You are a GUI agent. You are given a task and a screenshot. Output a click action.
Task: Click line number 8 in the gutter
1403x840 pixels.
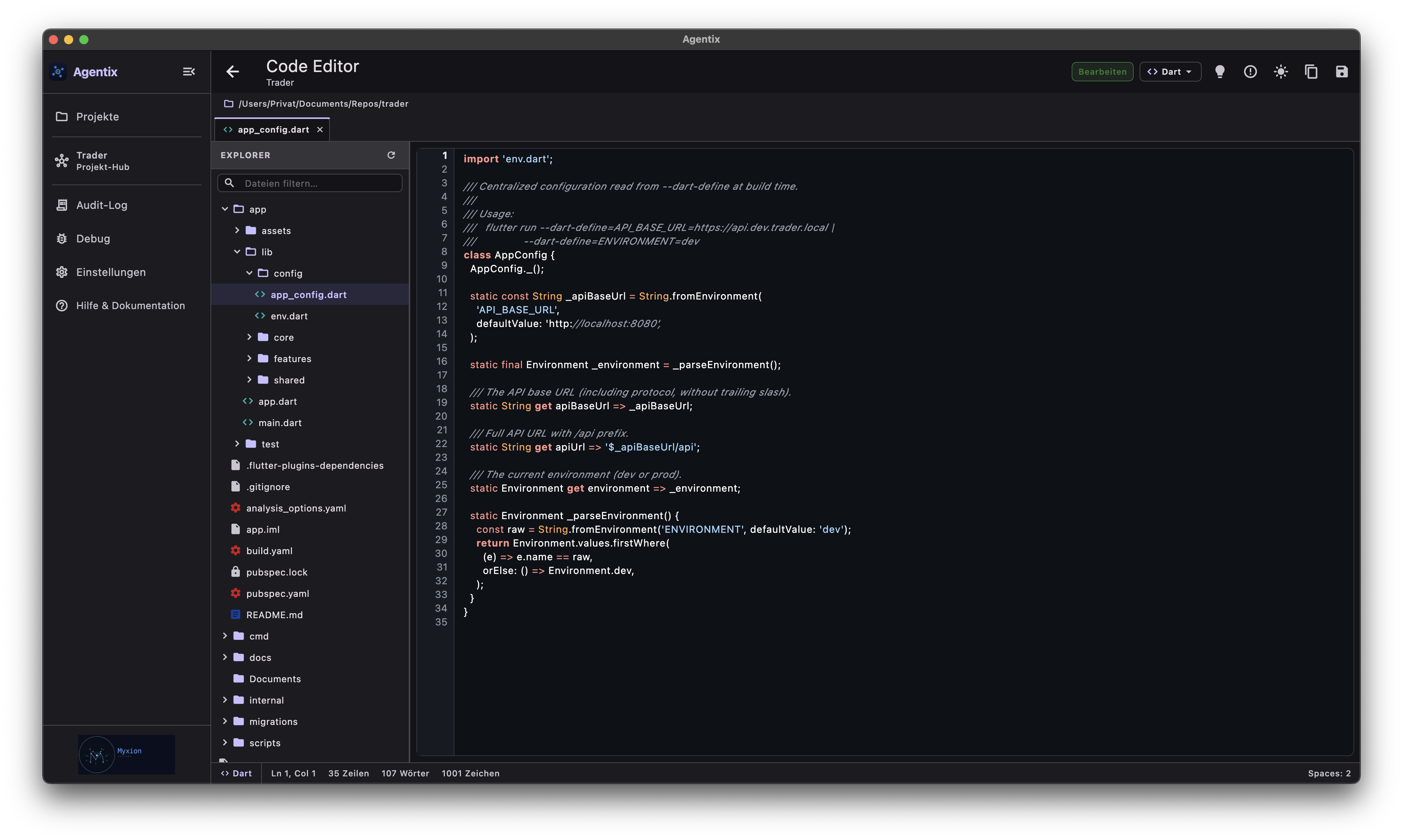(444, 252)
